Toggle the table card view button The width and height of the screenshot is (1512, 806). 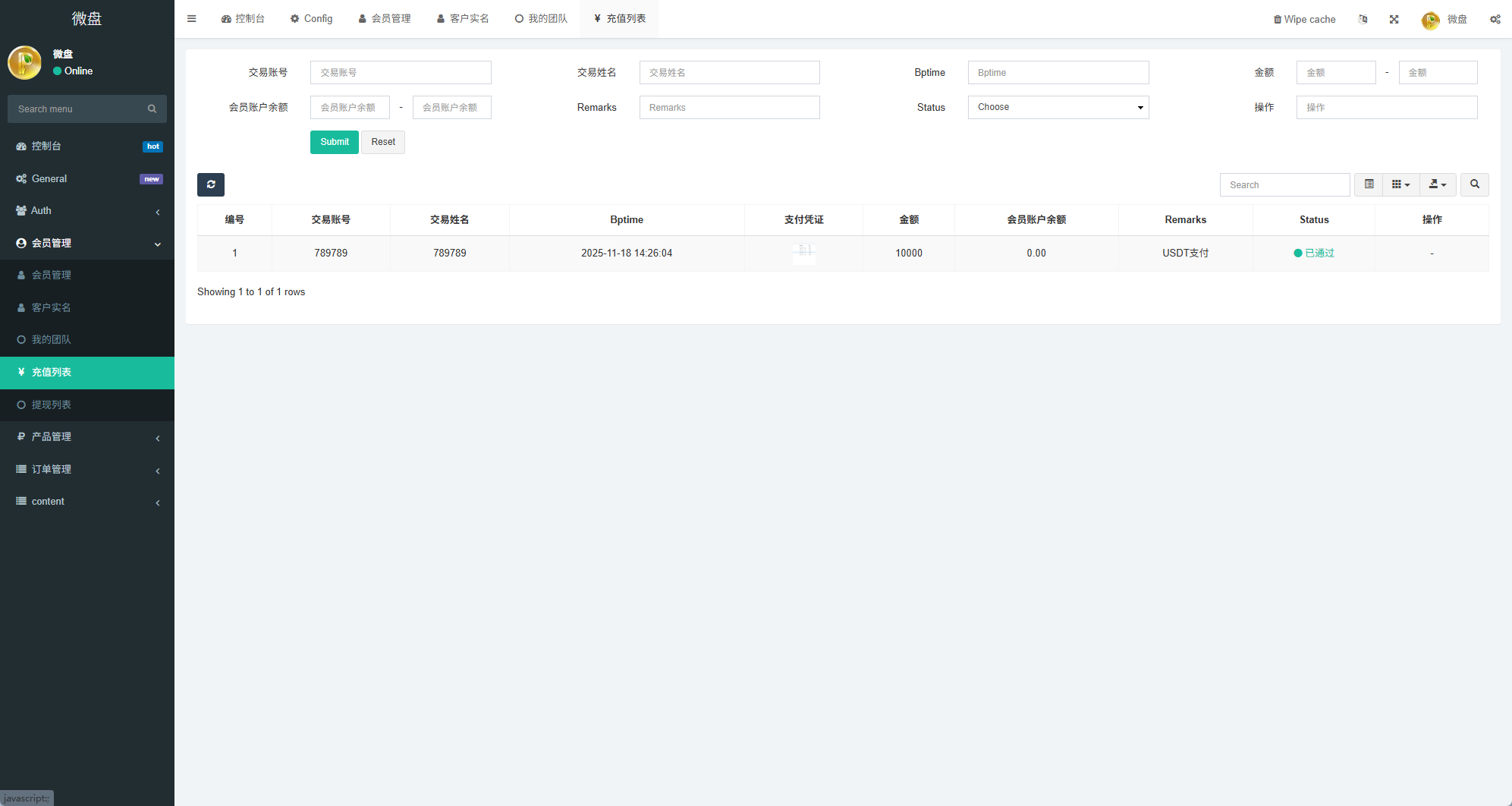click(1369, 184)
